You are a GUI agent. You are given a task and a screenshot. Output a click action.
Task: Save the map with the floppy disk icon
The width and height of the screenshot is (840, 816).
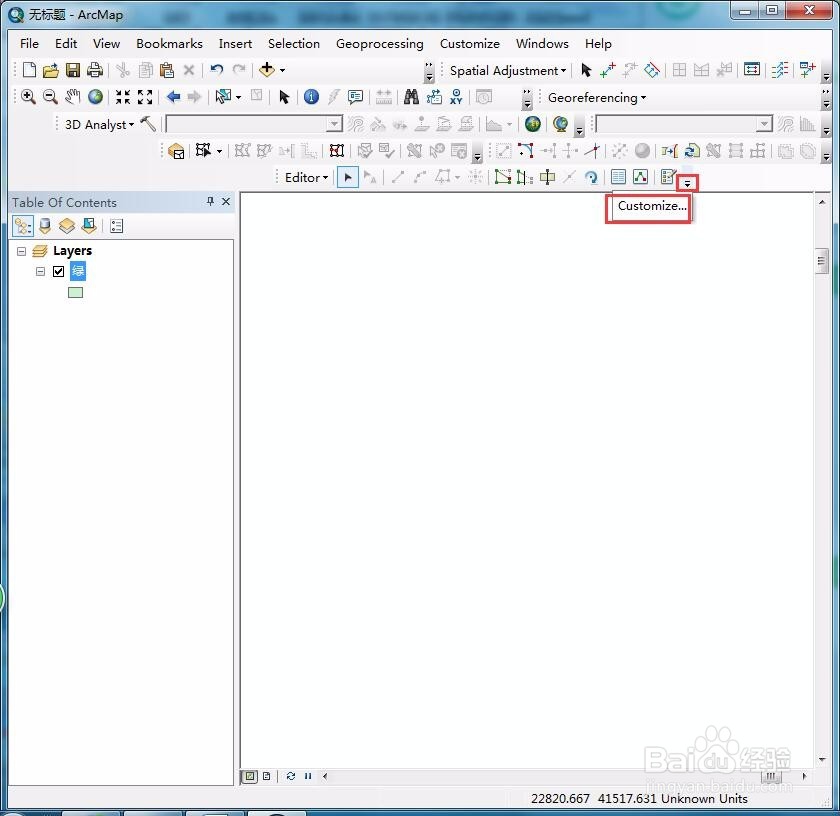pos(73,70)
